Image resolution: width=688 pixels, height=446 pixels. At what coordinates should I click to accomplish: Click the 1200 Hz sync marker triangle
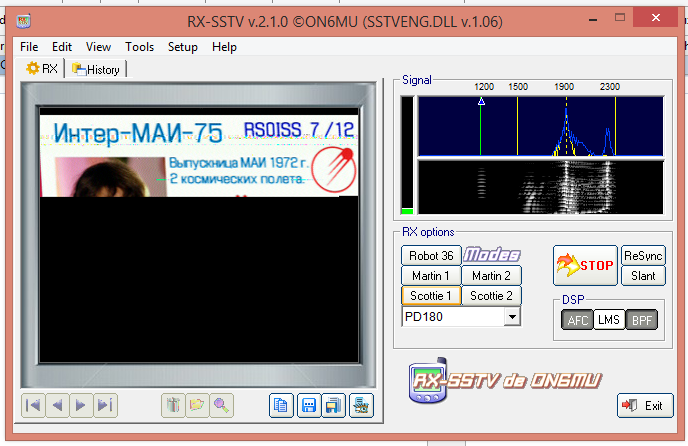481,101
